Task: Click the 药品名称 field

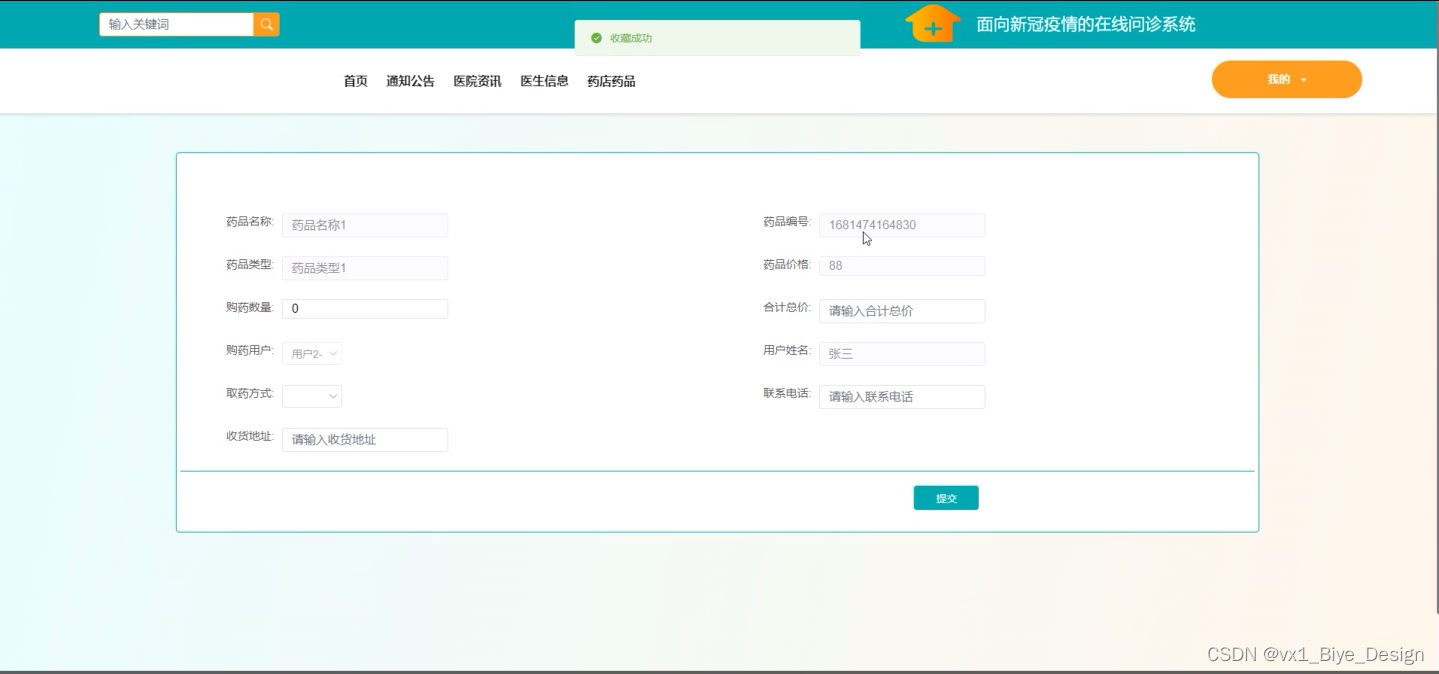Action: pyautogui.click(x=365, y=225)
